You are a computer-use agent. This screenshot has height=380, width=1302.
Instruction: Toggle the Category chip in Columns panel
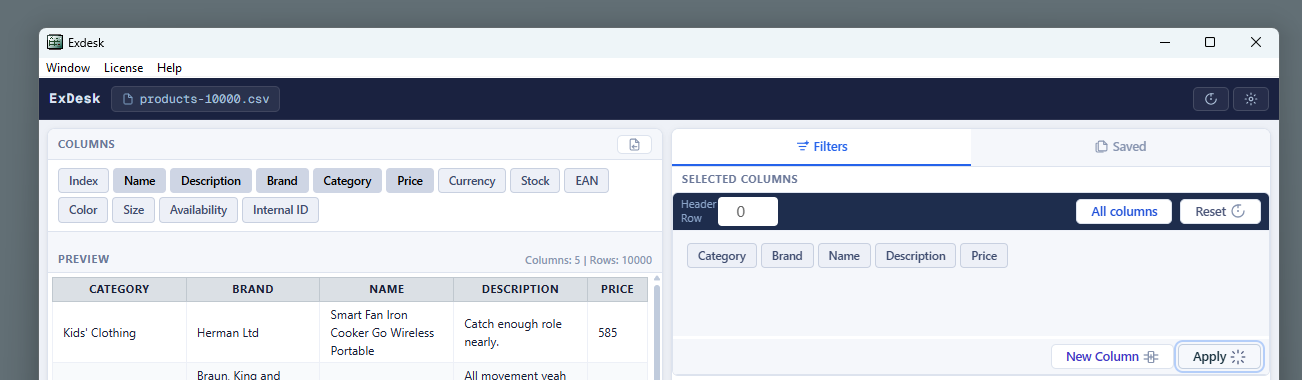coord(348,181)
